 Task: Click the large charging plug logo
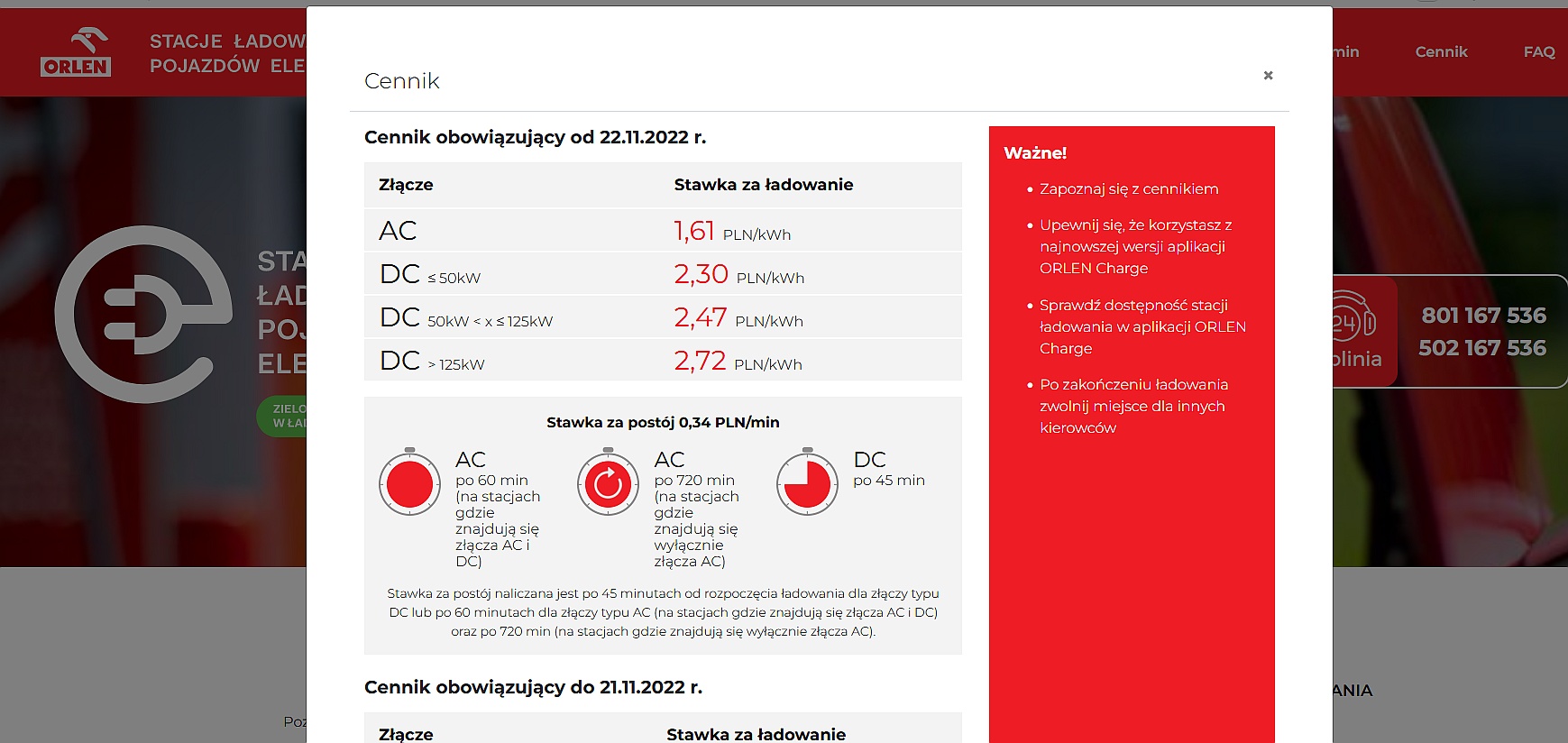click(142, 314)
